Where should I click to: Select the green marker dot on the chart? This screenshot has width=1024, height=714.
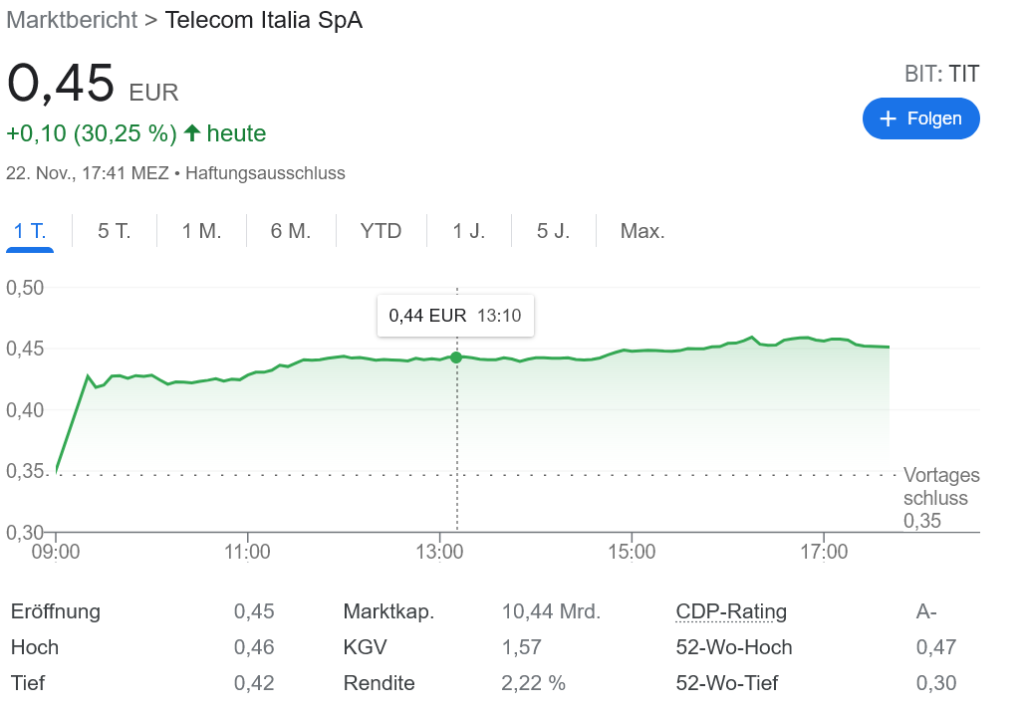[x=456, y=356]
